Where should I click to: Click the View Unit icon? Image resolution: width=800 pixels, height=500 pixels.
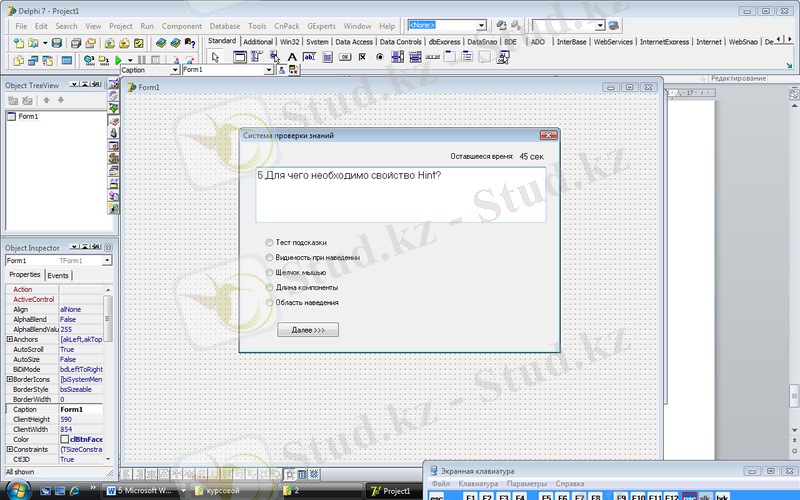pyautogui.click(x=18, y=61)
